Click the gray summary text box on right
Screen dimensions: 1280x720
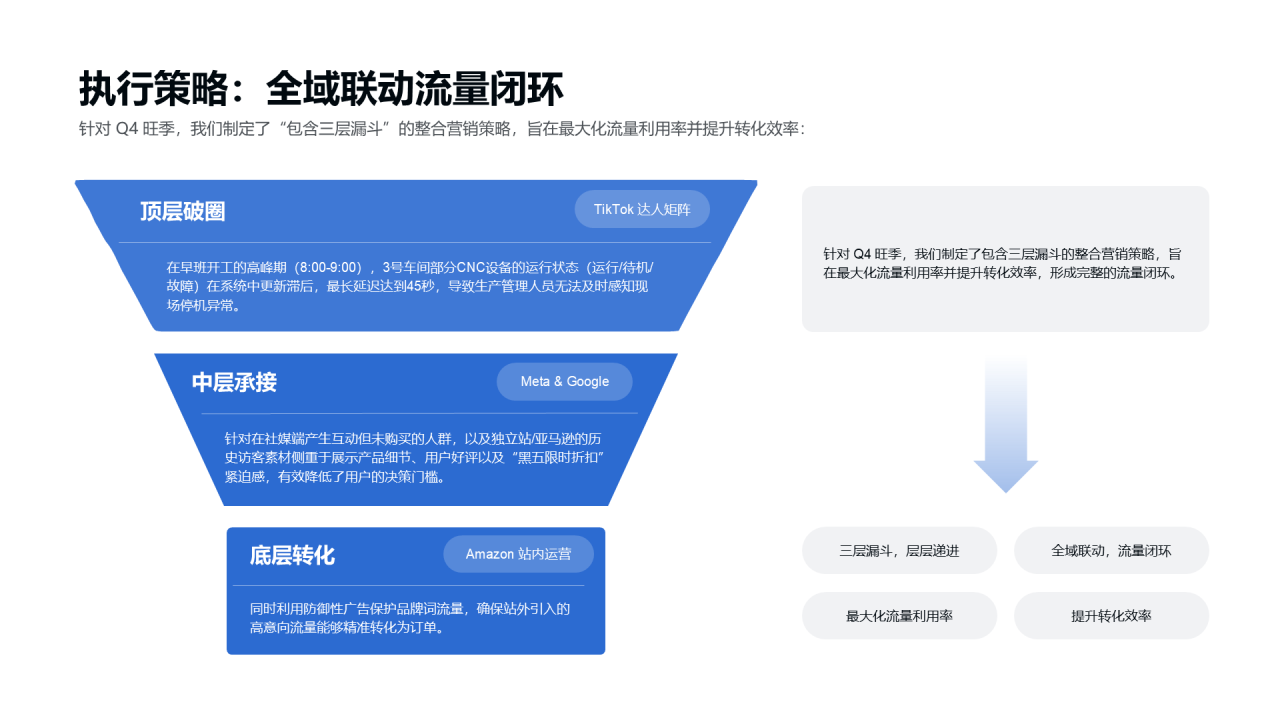pos(1005,257)
